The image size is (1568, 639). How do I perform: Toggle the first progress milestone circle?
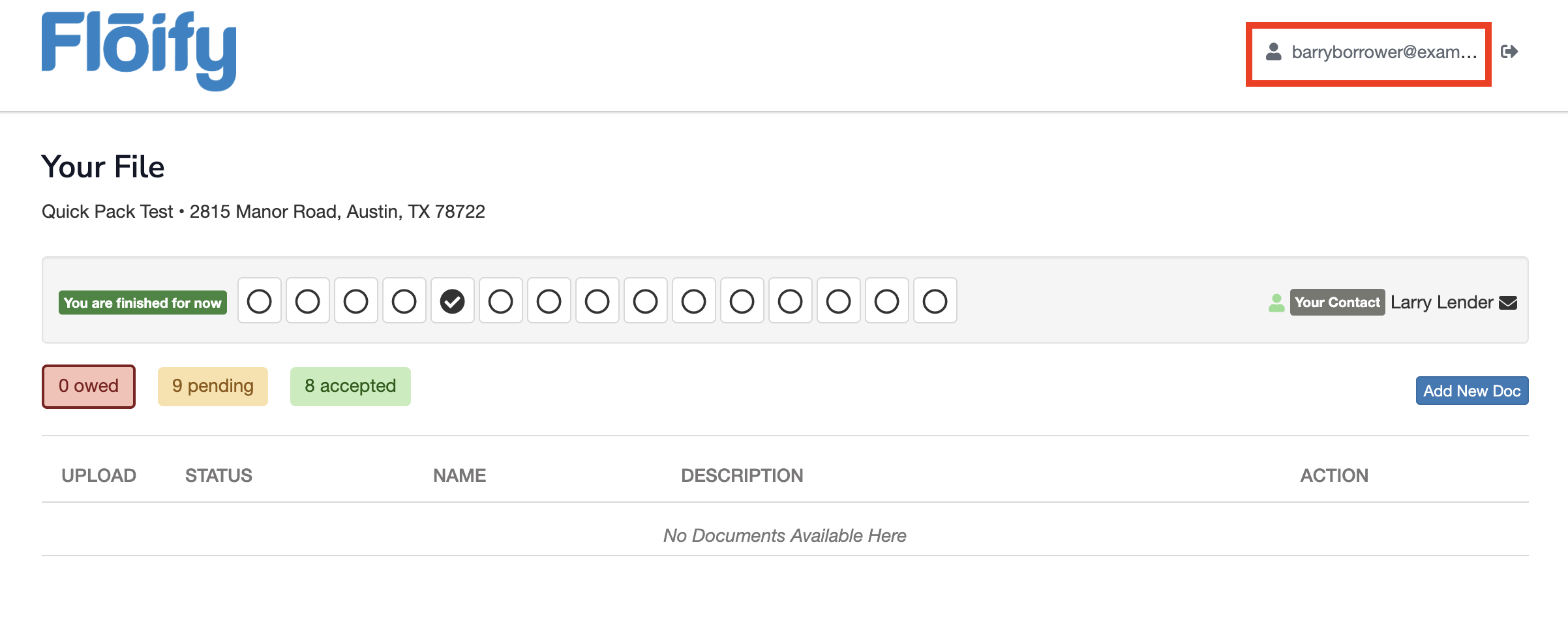pos(259,301)
